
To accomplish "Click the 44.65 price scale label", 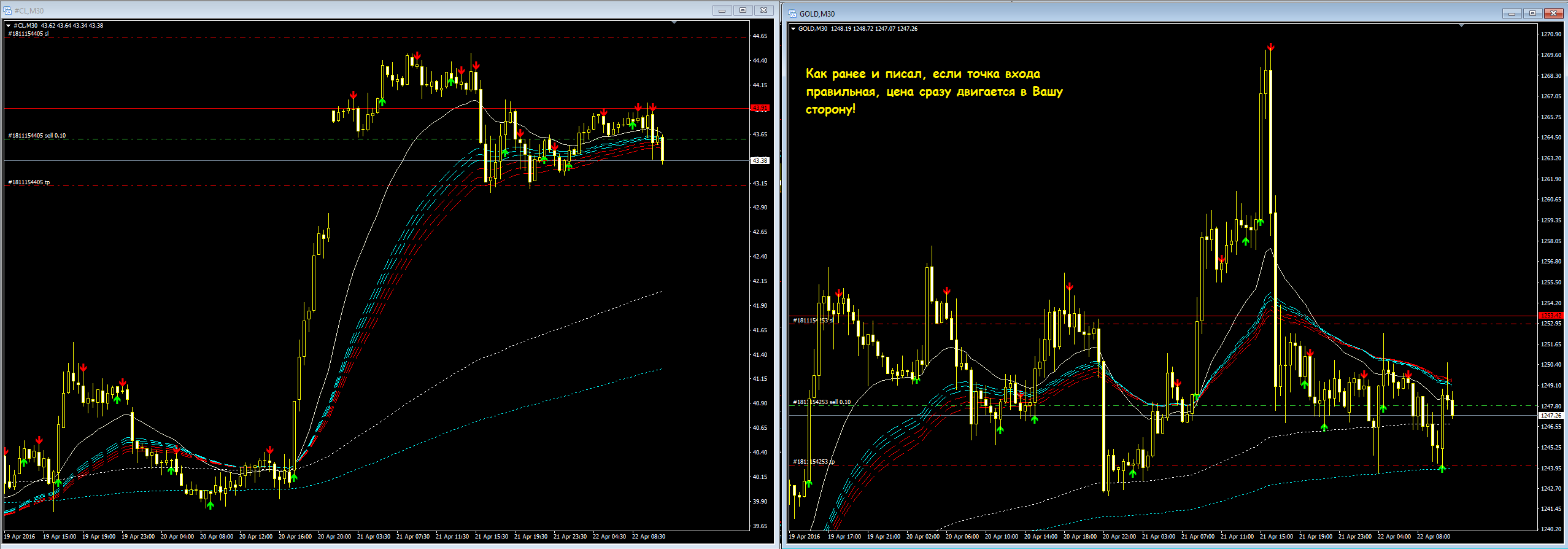I will pyautogui.click(x=760, y=36).
